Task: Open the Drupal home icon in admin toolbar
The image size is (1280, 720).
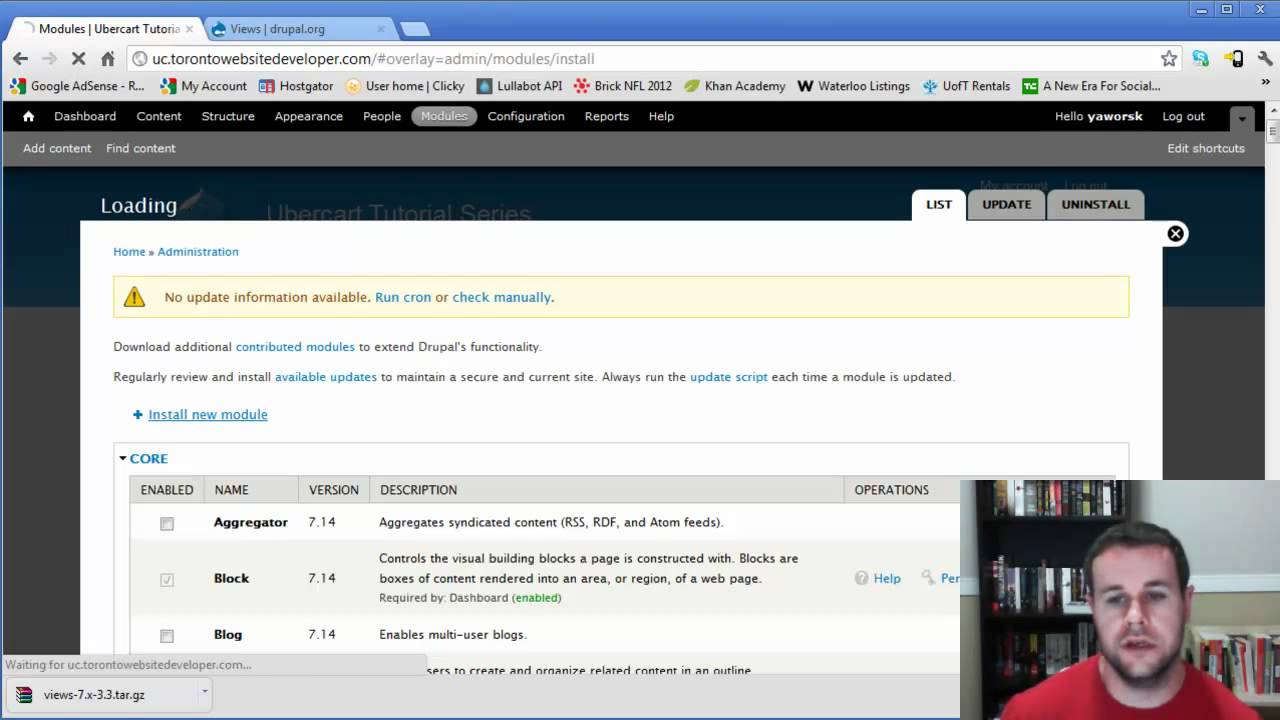Action: (28, 116)
